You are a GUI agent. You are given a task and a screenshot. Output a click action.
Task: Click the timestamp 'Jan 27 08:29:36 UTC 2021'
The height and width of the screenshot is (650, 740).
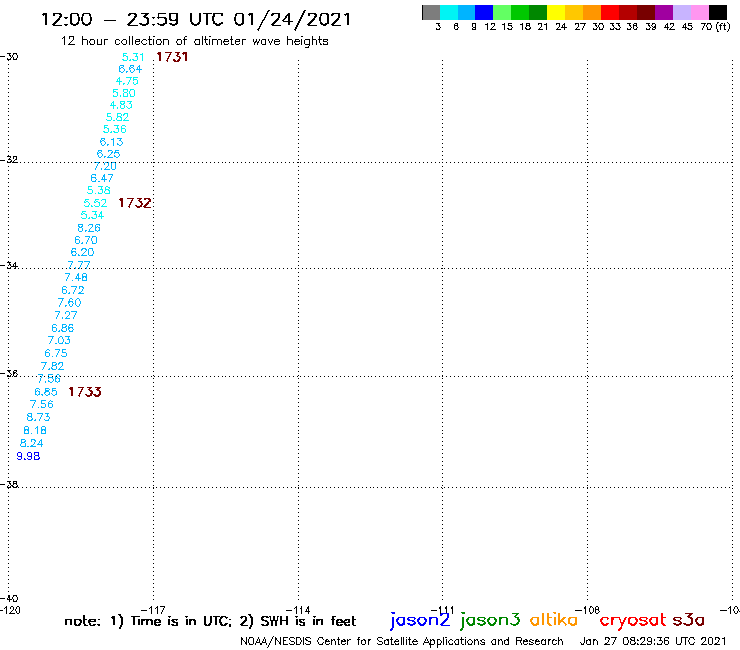click(x=653, y=641)
